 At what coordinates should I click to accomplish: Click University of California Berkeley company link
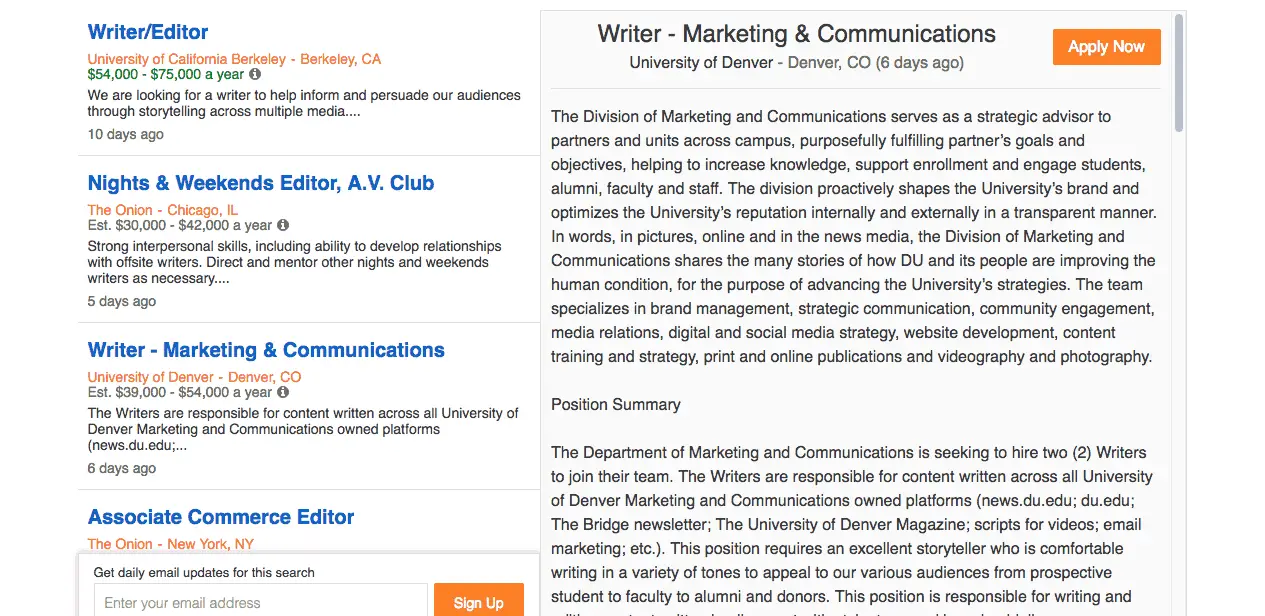click(x=187, y=59)
